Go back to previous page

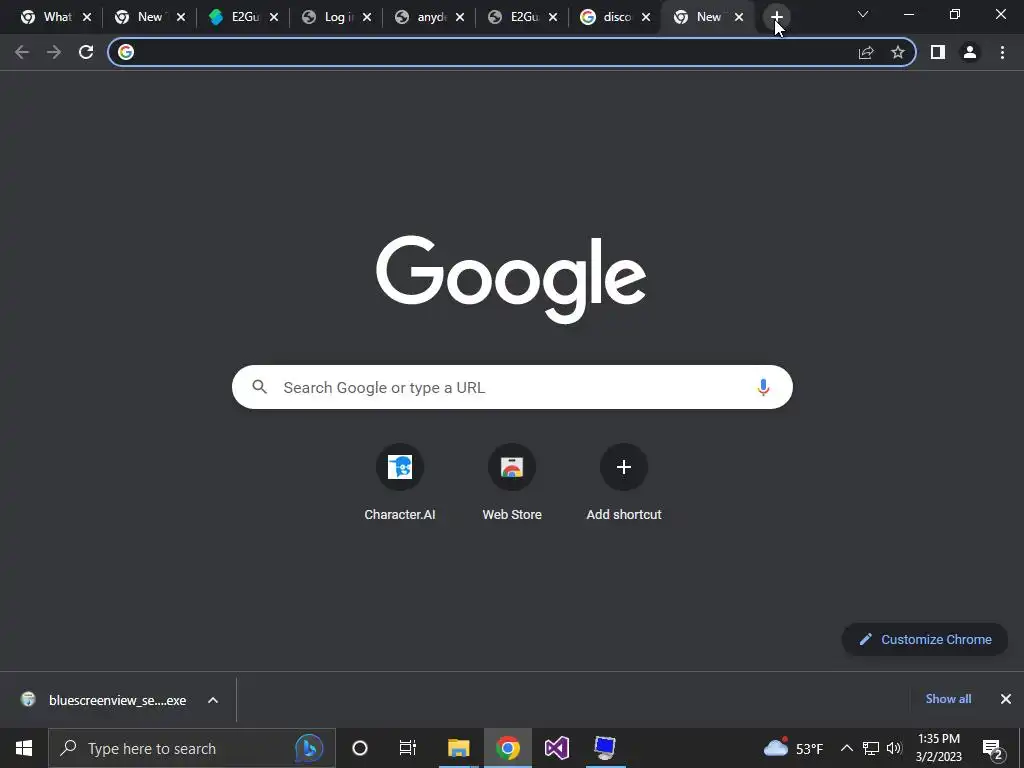click(x=22, y=52)
